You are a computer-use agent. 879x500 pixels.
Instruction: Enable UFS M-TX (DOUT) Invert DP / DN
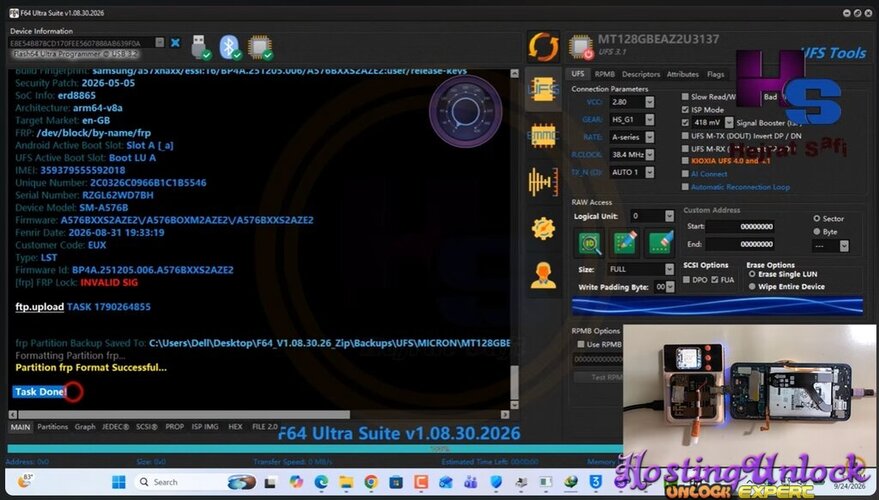tap(685, 136)
